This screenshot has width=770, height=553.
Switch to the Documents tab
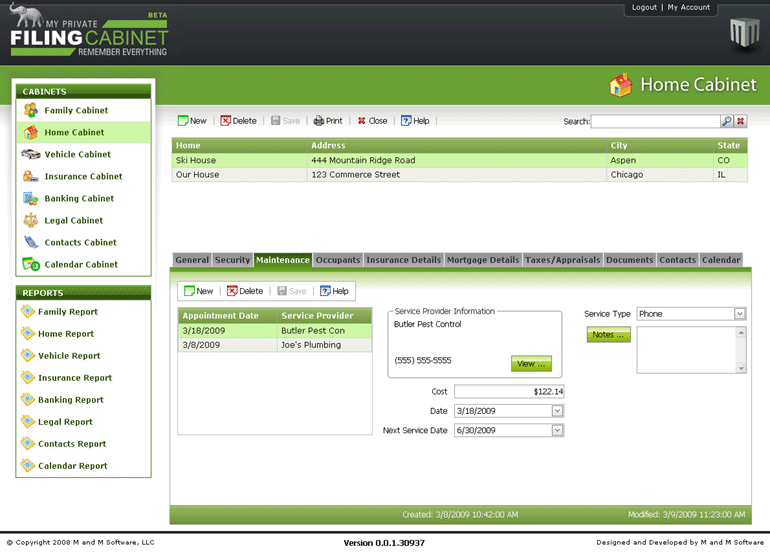(630, 260)
